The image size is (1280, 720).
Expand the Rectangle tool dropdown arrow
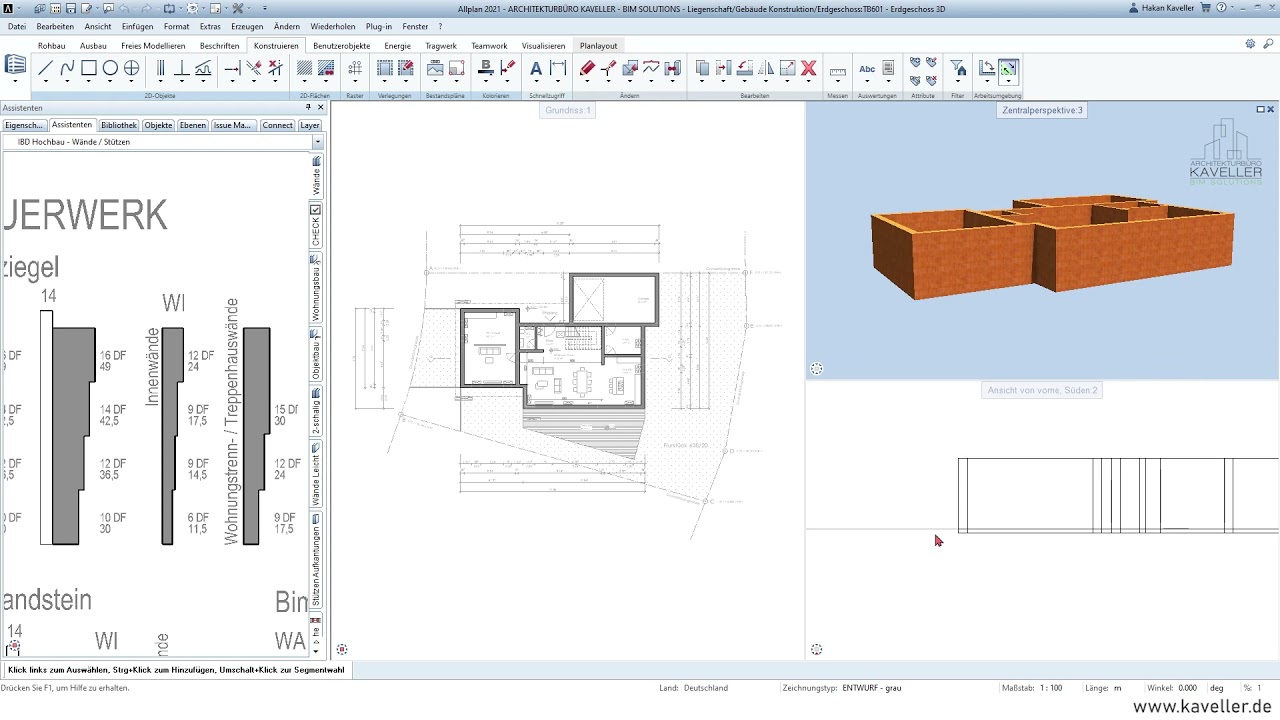point(89,83)
